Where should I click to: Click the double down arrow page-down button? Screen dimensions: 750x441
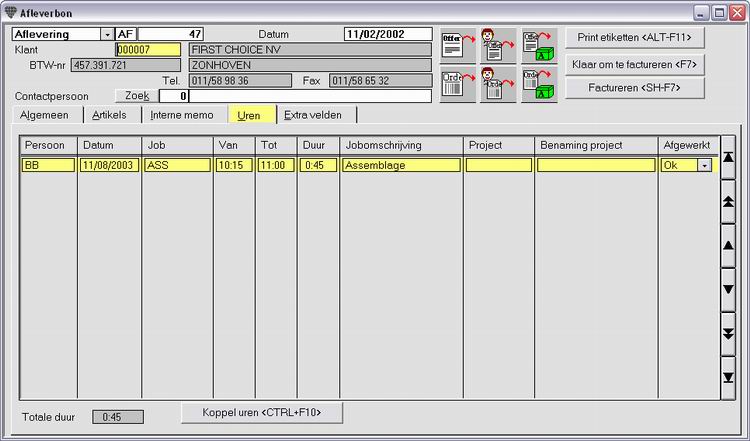tap(728, 333)
